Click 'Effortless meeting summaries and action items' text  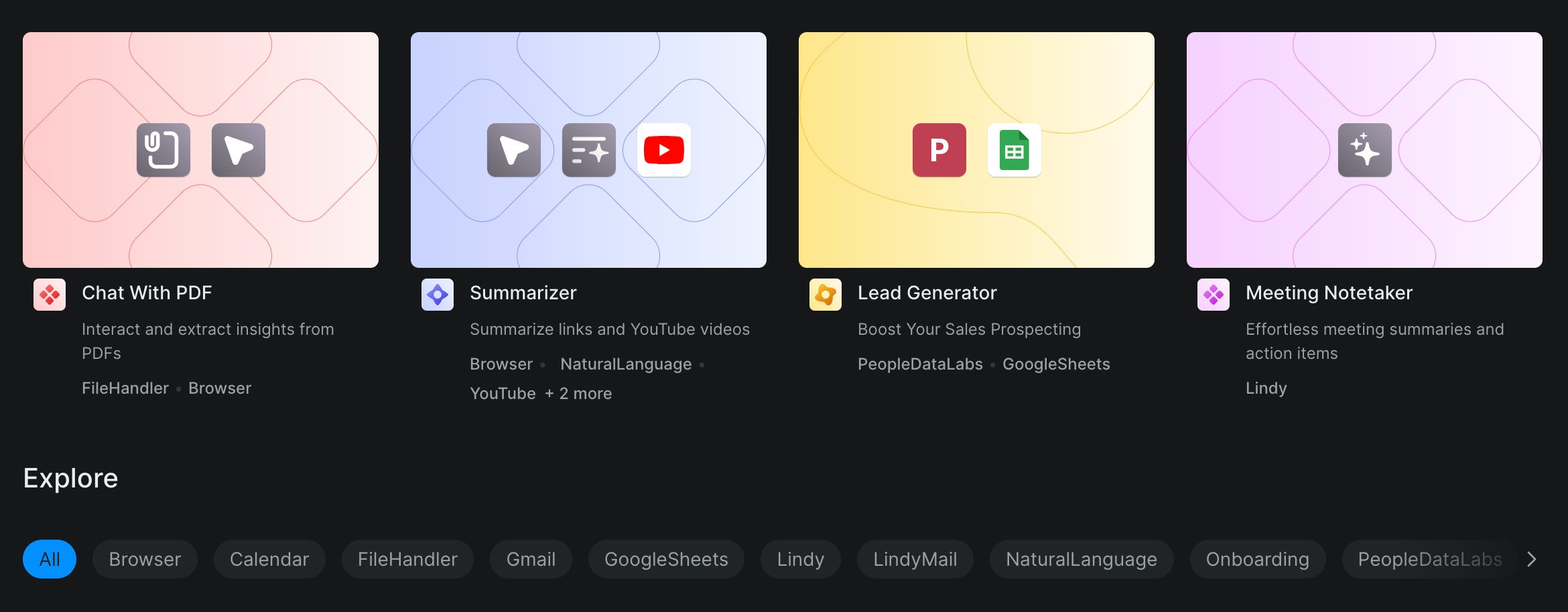coord(1375,341)
